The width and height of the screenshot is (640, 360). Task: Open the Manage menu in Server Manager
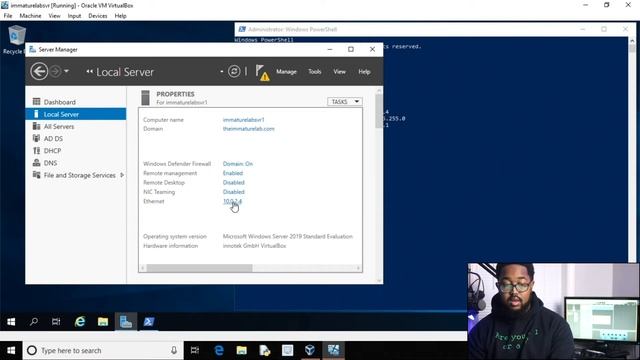(x=286, y=71)
